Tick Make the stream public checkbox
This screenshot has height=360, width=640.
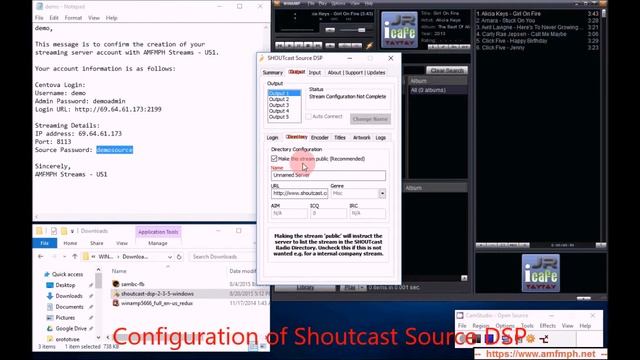click(274, 158)
